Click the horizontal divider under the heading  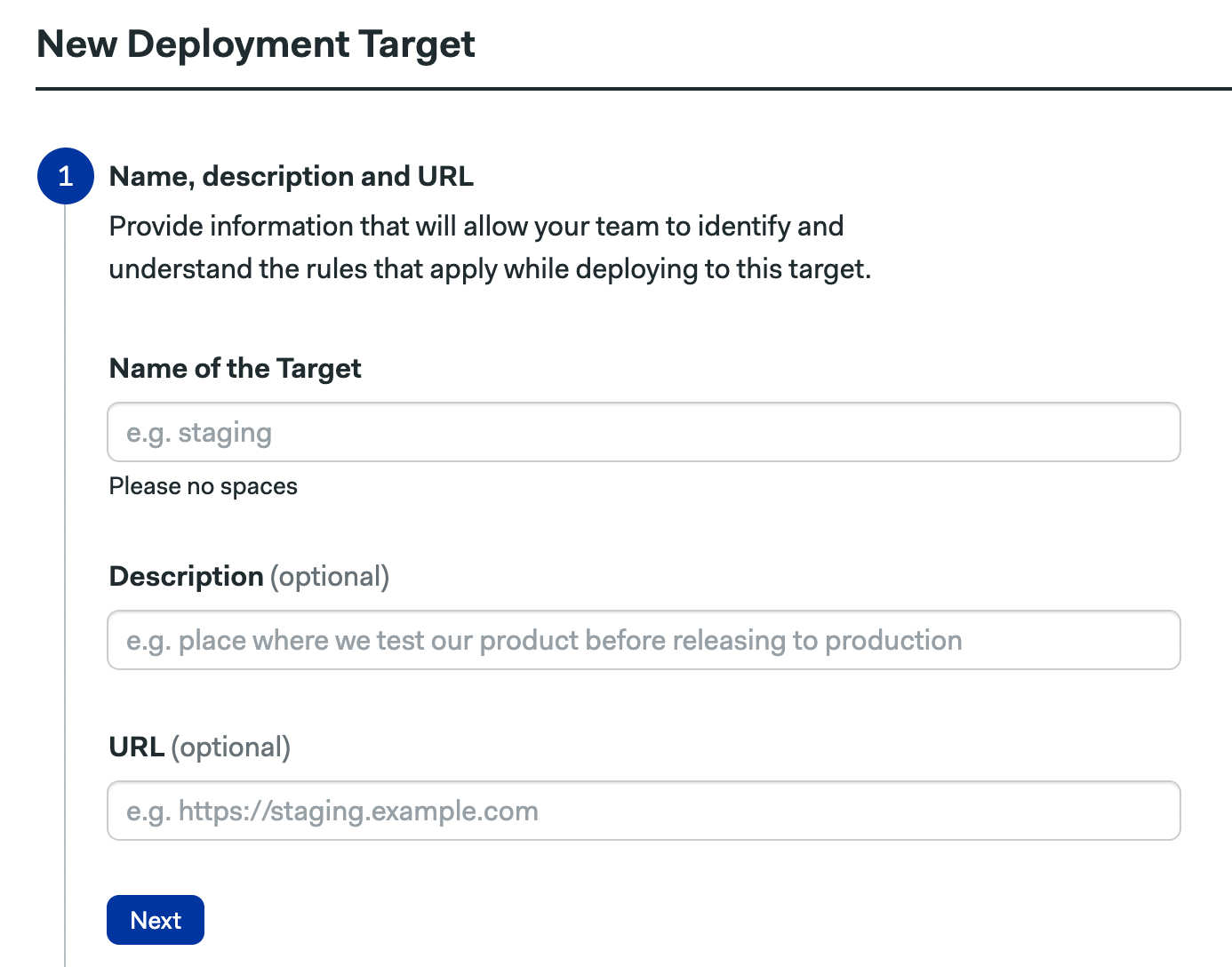633,89
